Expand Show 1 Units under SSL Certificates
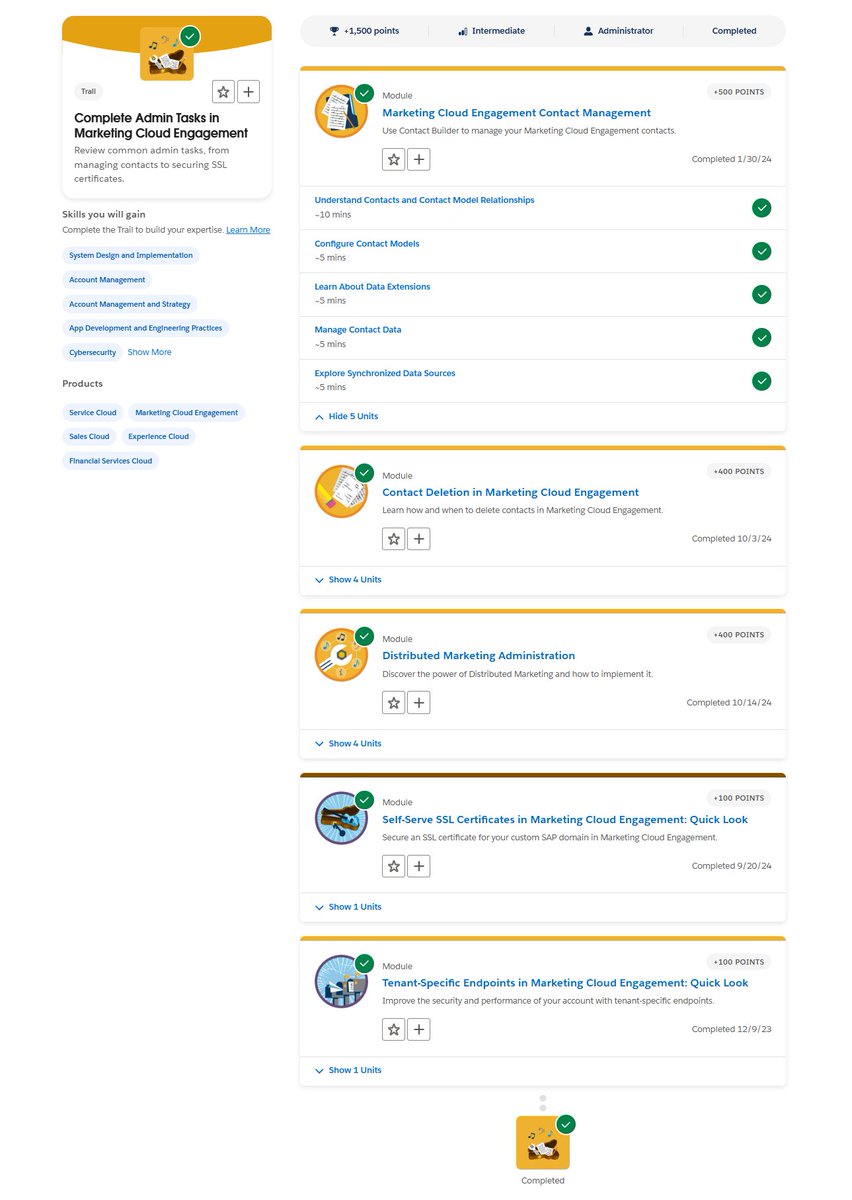This screenshot has height=1200, width=852. [348, 907]
